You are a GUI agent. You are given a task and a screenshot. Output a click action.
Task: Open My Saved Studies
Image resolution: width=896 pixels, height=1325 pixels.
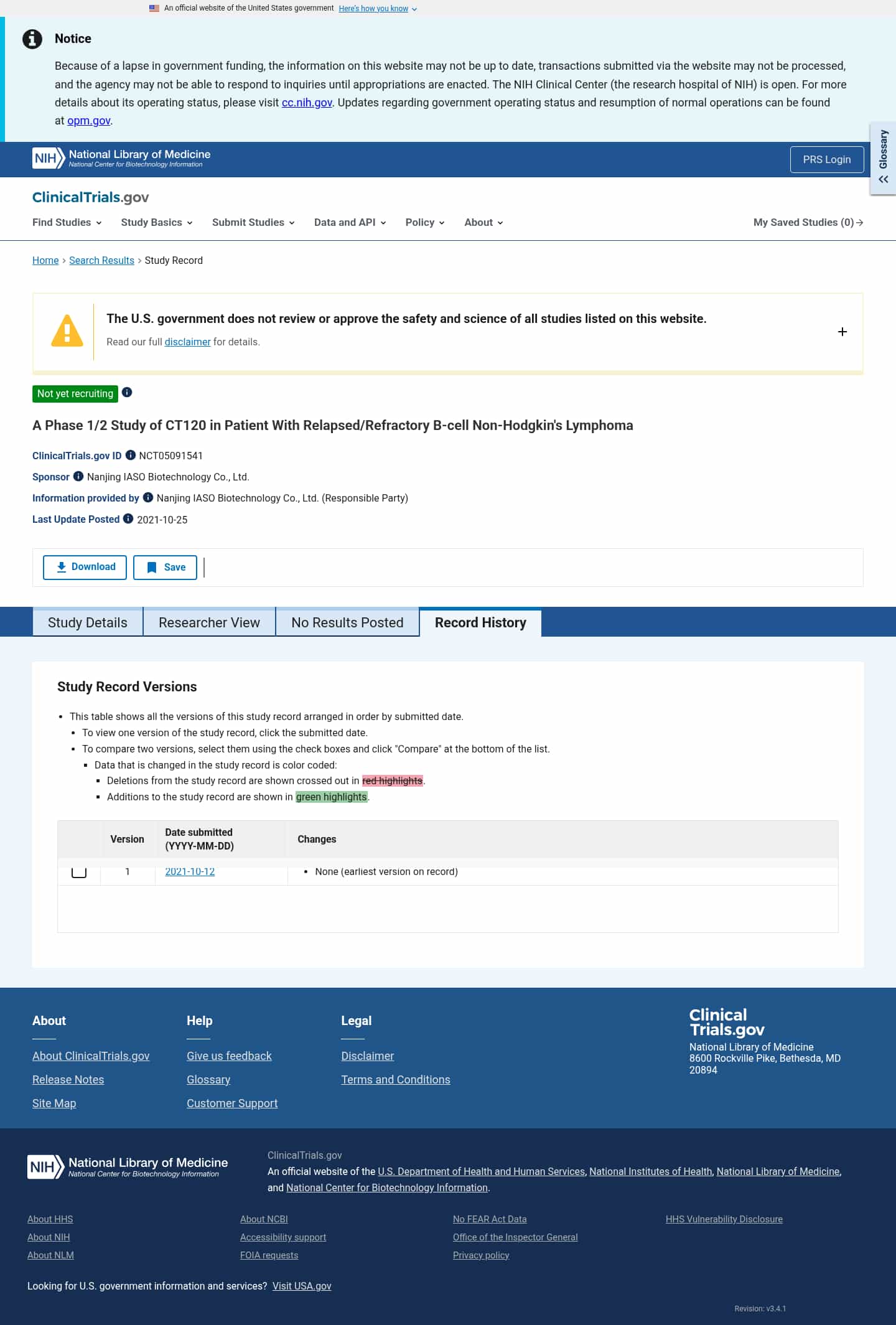point(808,222)
